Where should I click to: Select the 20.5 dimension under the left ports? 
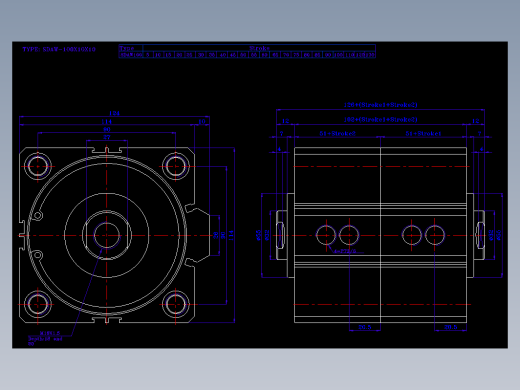(365, 327)
